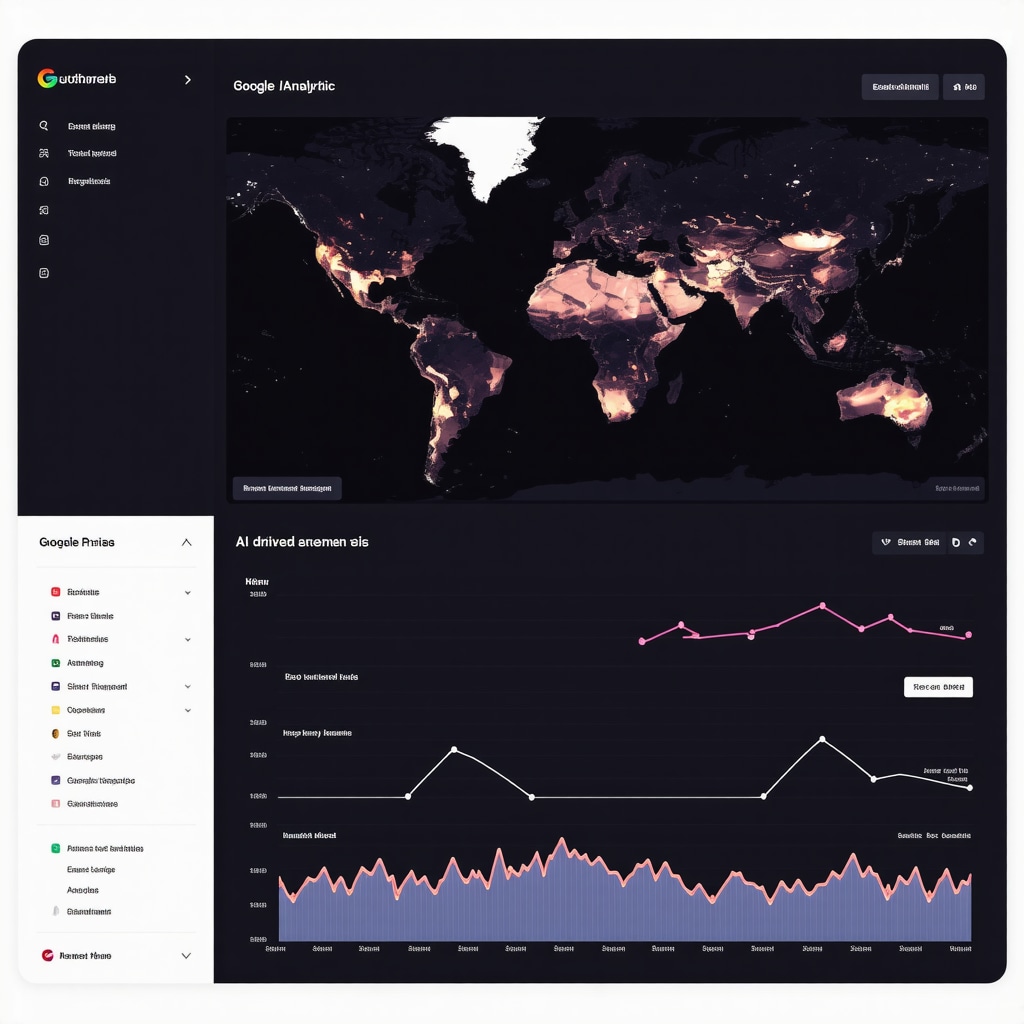Select the last point on the pink line

968,635
